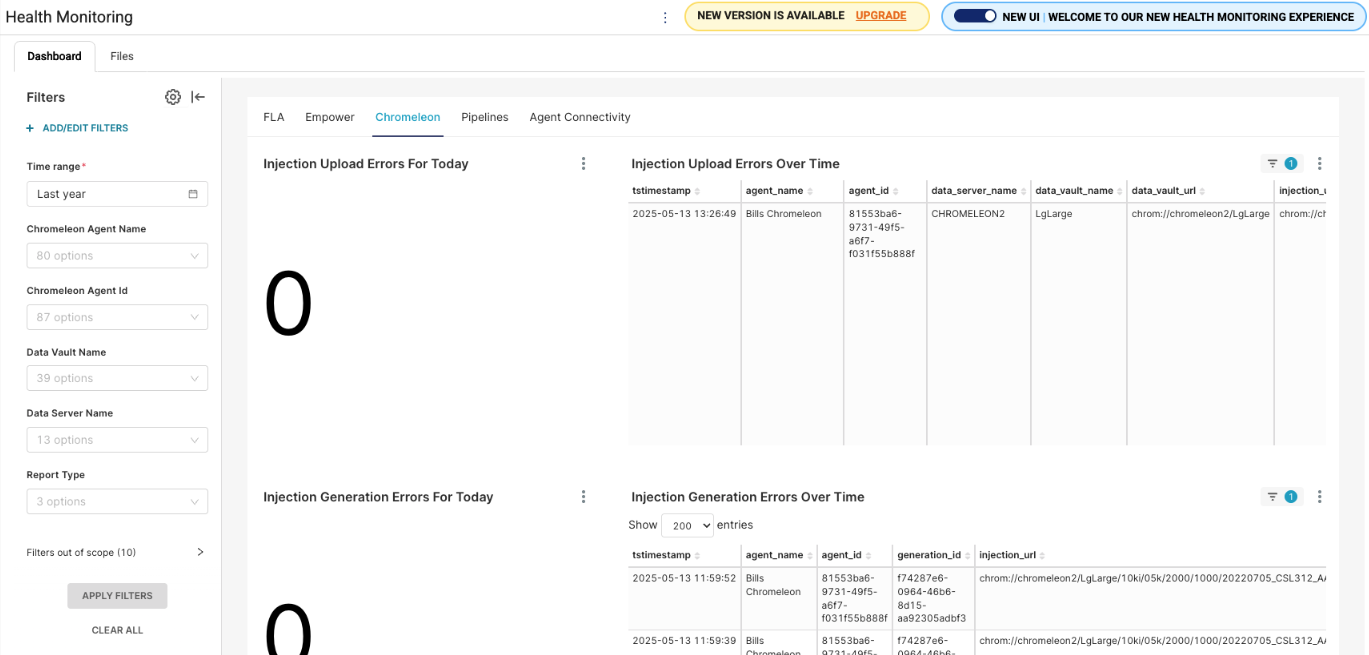
Task: Click the Health Monitoring page title
Action: click(69, 17)
